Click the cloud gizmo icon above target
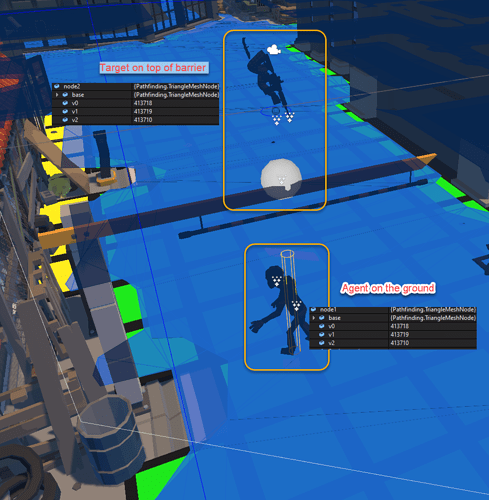 (x=274, y=50)
